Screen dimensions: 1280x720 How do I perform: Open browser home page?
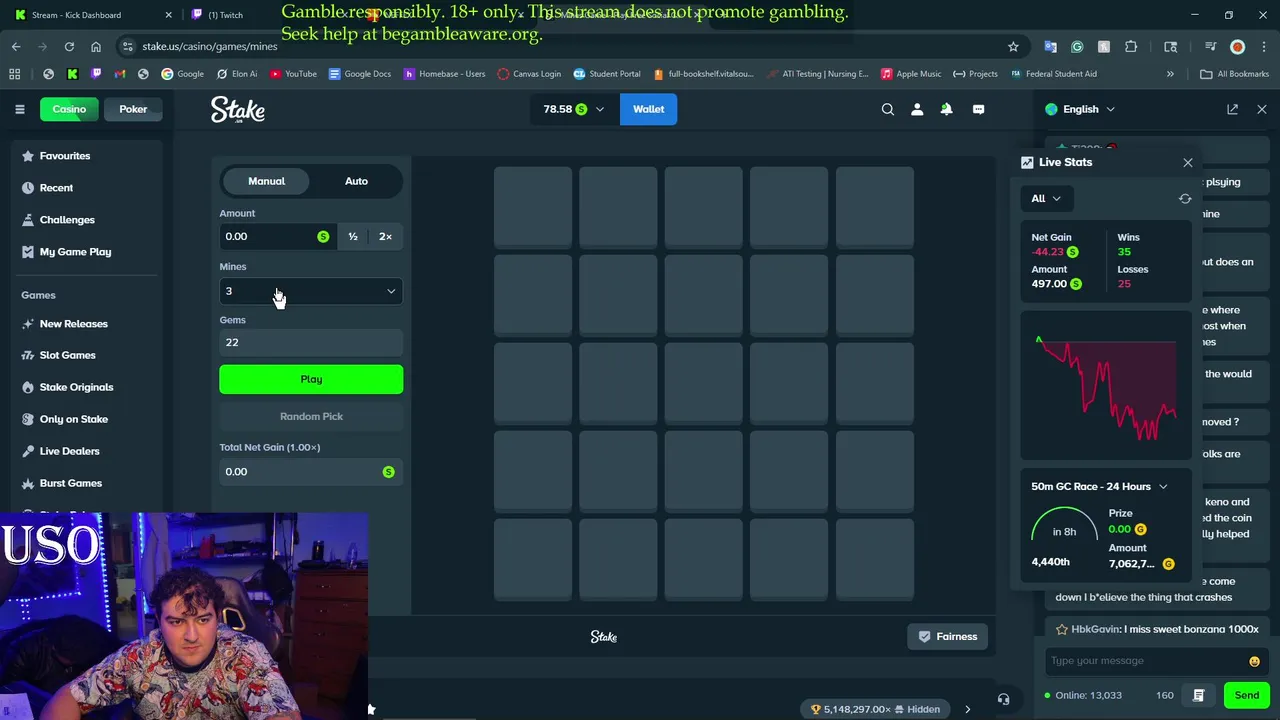coord(96,46)
